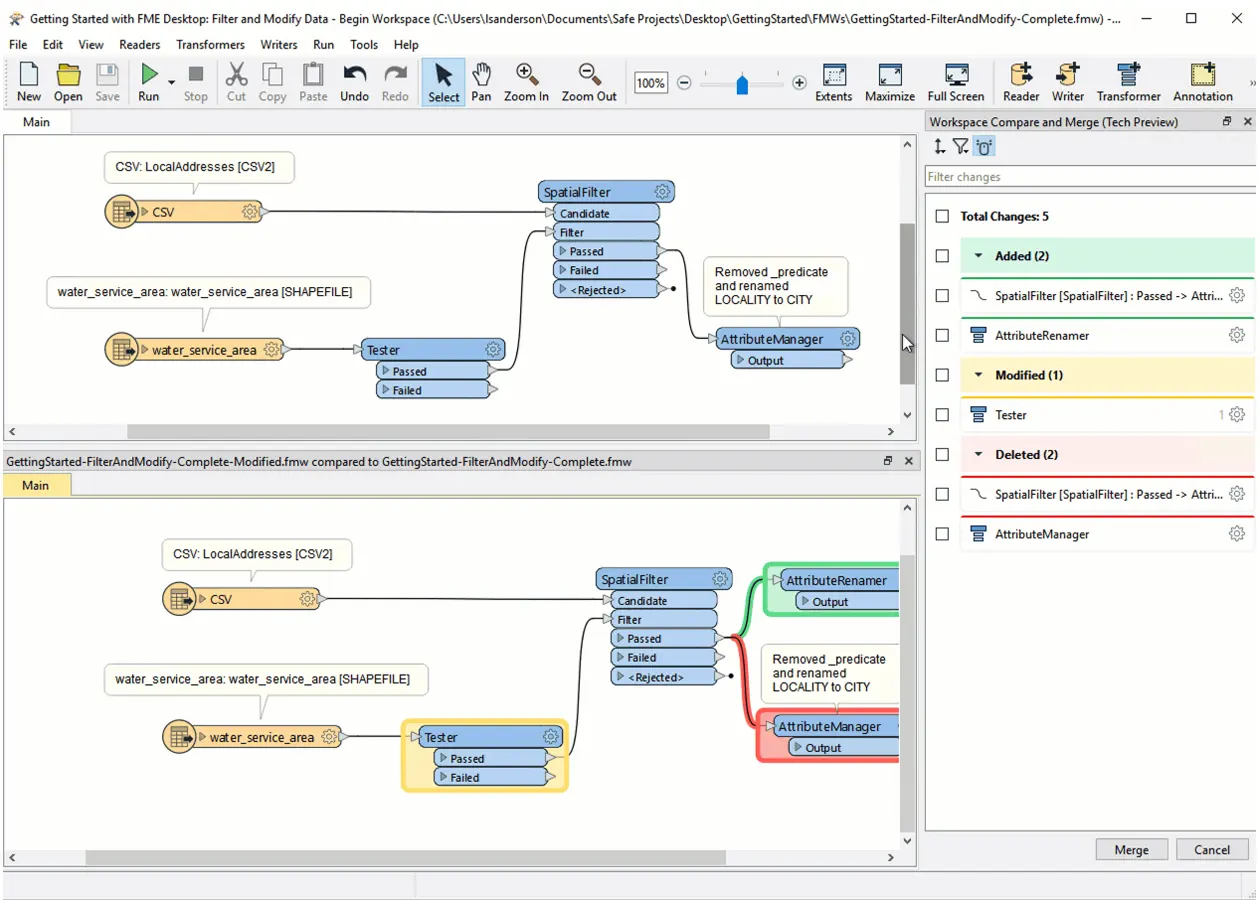Image resolution: width=1260 pixels, height=900 pixels.
Task: Run the workspace with the green Run icon
Action: pos(149,75)
